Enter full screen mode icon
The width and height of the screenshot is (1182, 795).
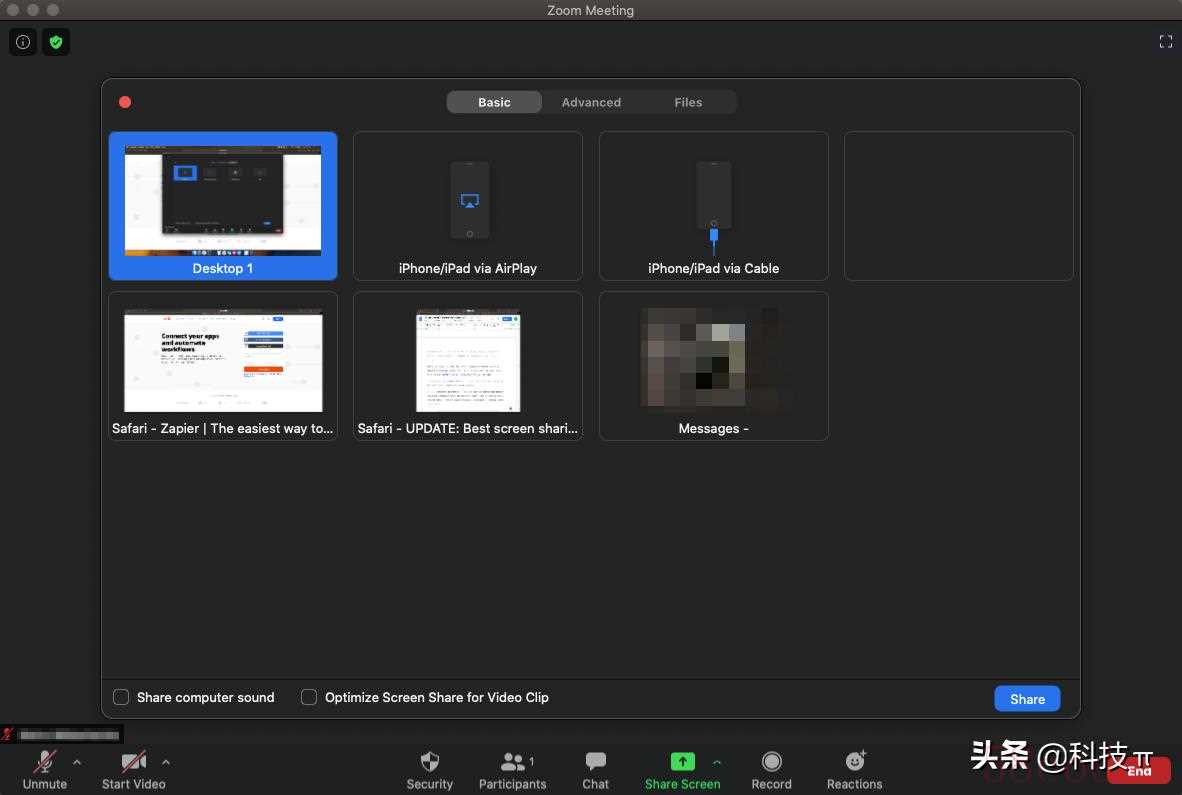tap(1165, 42)
